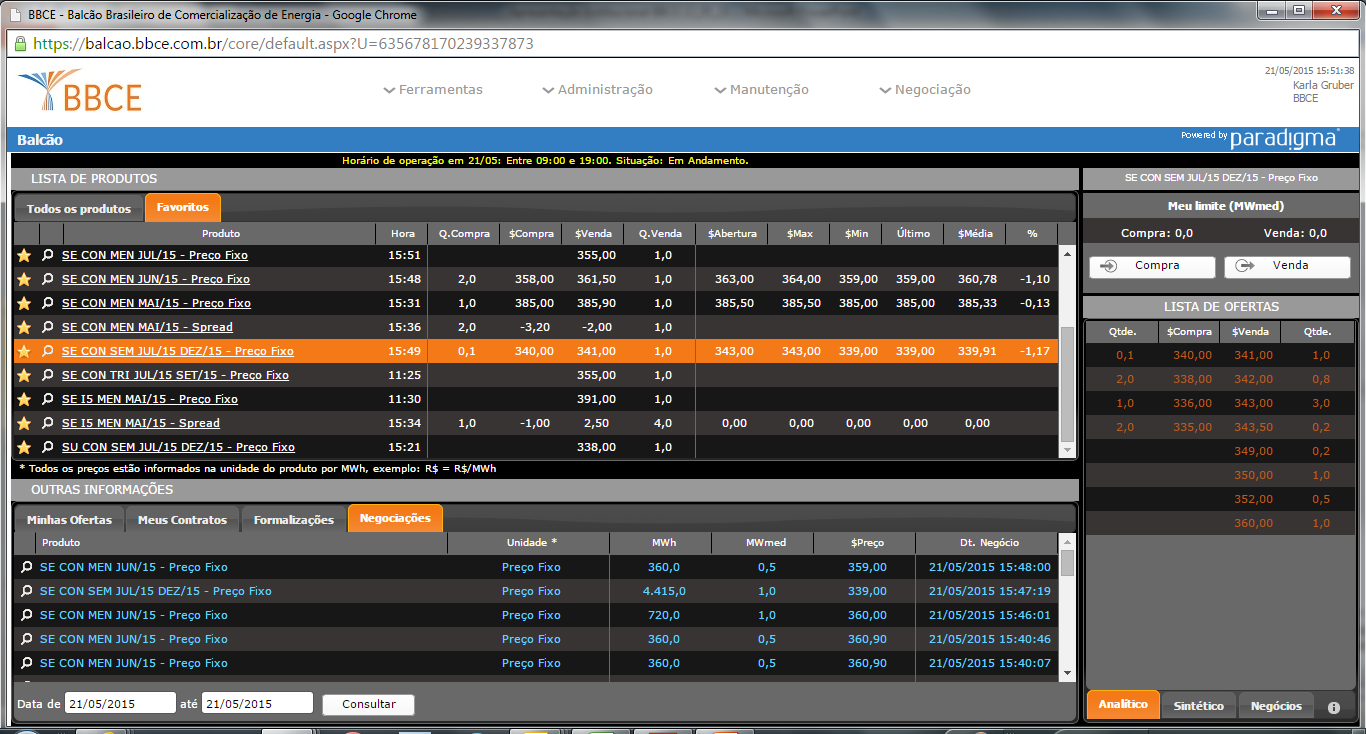Click the Chrome address bar URL
The image size is (1366, 734).
coord(283,44)
